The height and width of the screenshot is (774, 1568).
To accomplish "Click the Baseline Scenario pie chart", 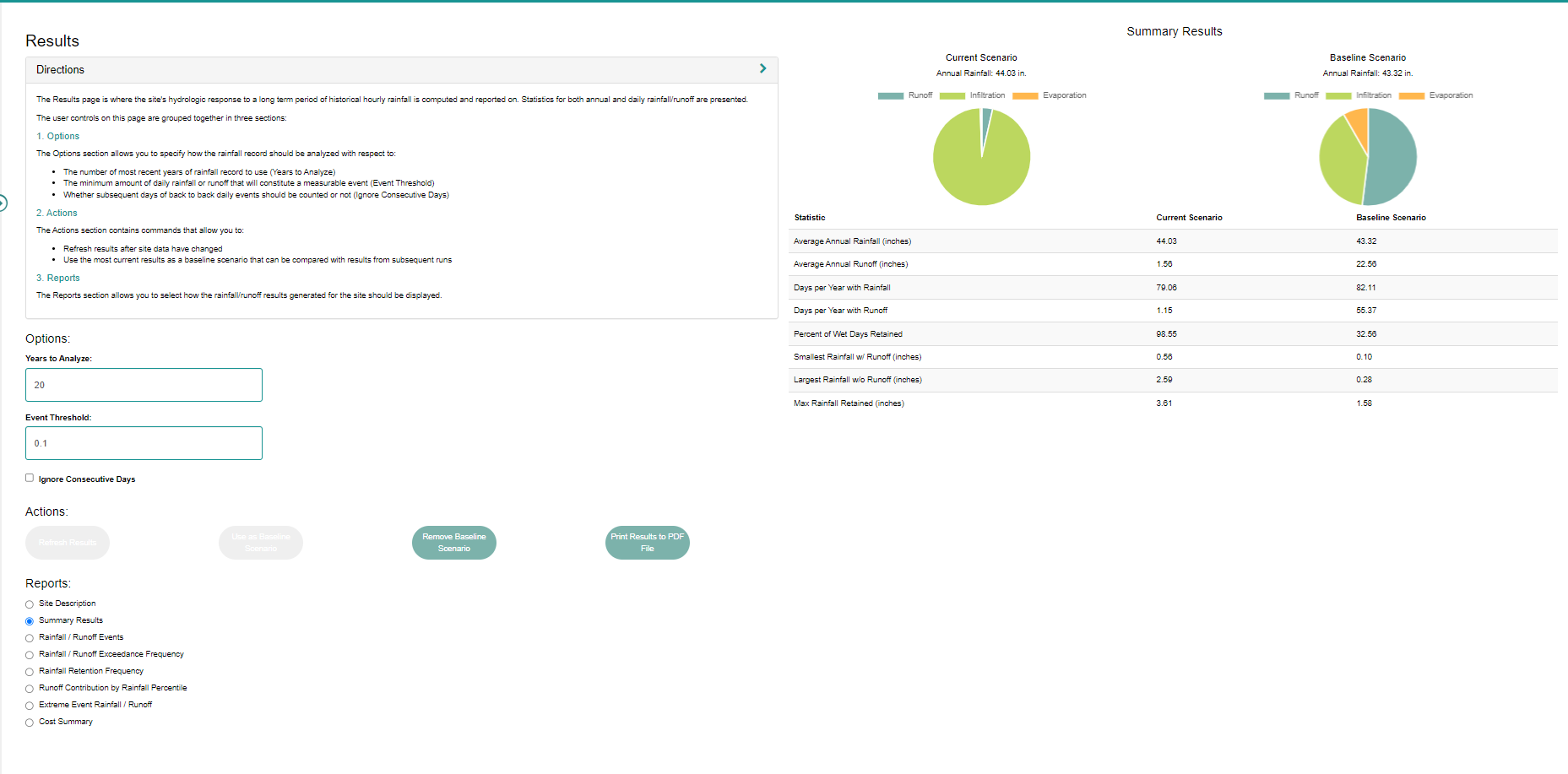I will coord(1368,157).
